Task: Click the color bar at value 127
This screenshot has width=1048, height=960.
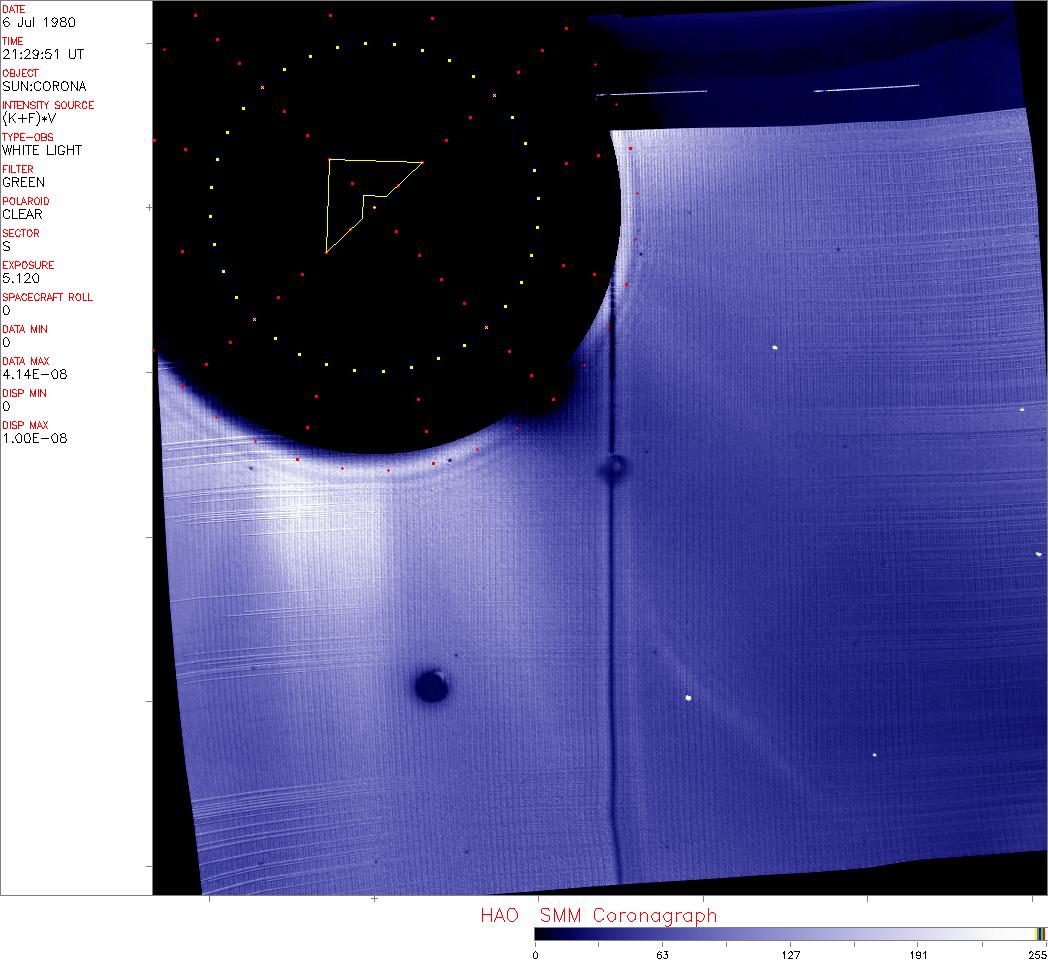Action: pyautogui.click(x=790, y=933)
